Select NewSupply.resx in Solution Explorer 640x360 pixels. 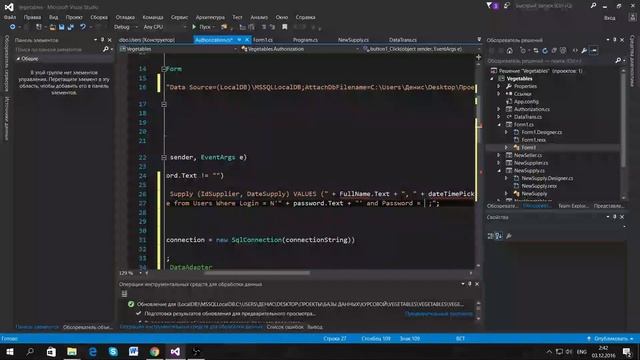pos(539,186)
